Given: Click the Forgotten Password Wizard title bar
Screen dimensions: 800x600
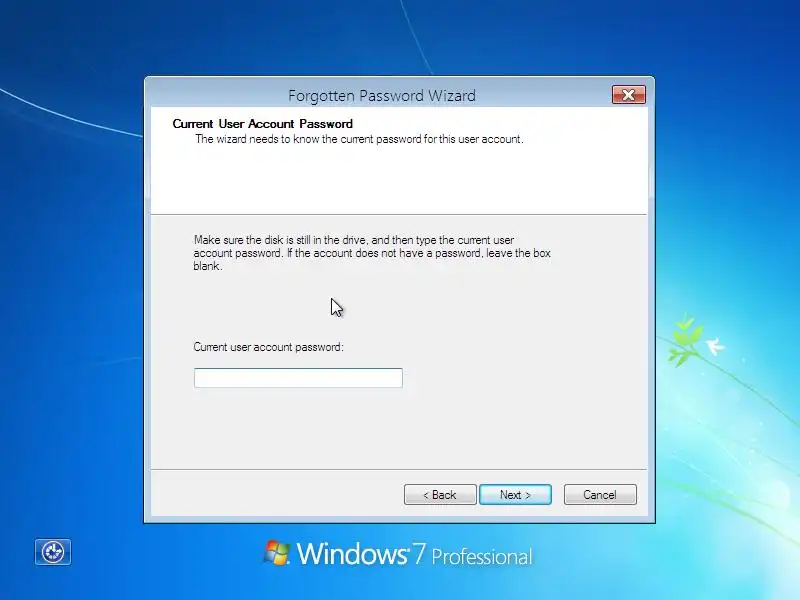Looking at the screenshot, I should click(x=382, y=95).
